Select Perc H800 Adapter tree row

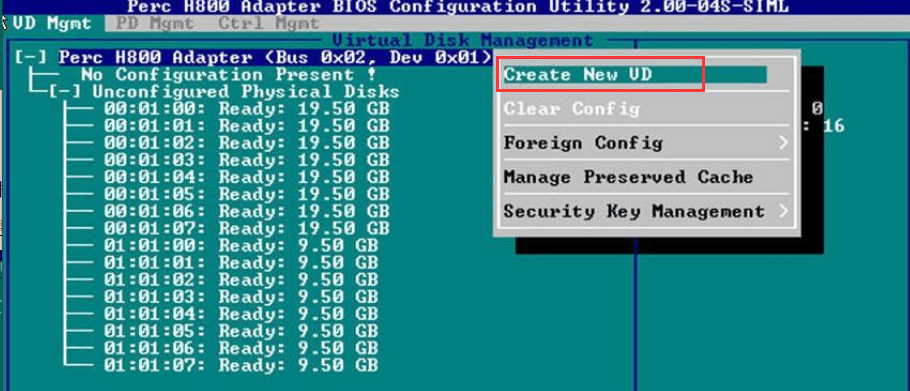coord(275,57)
